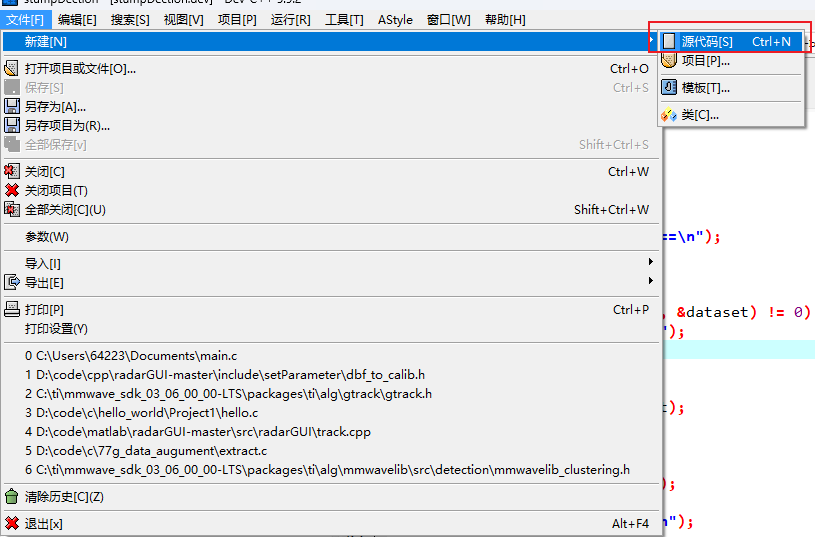
Task: Select 导出[E] Export entry
Action: pos(331,282)
